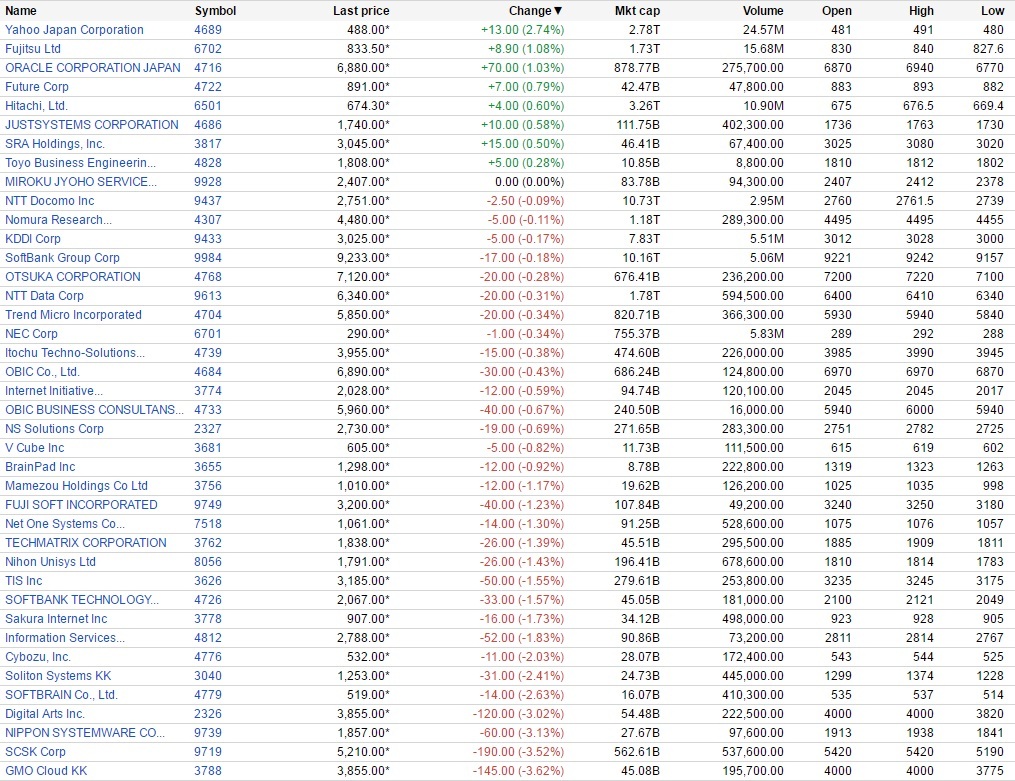Select KDDI market cap 7.83T
Image resolution: width=1015 pixels, height=781 pixels.
tap(644, 239)
